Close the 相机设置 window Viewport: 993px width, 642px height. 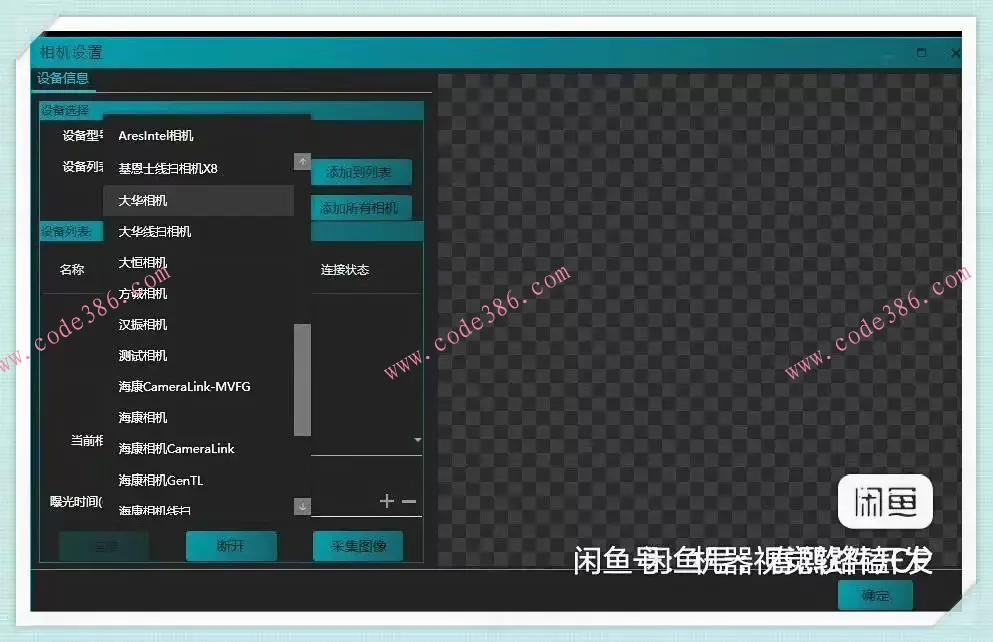956,53
